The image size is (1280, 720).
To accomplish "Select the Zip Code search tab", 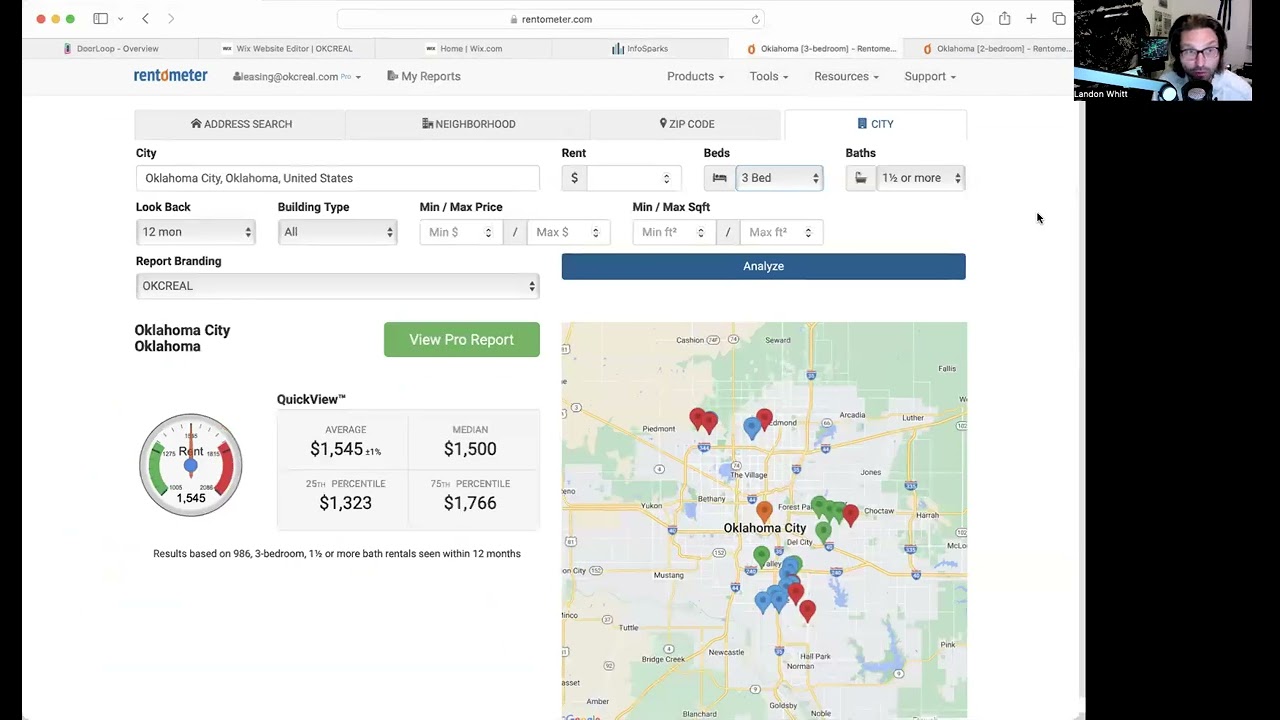I will (x=686, y=124).
